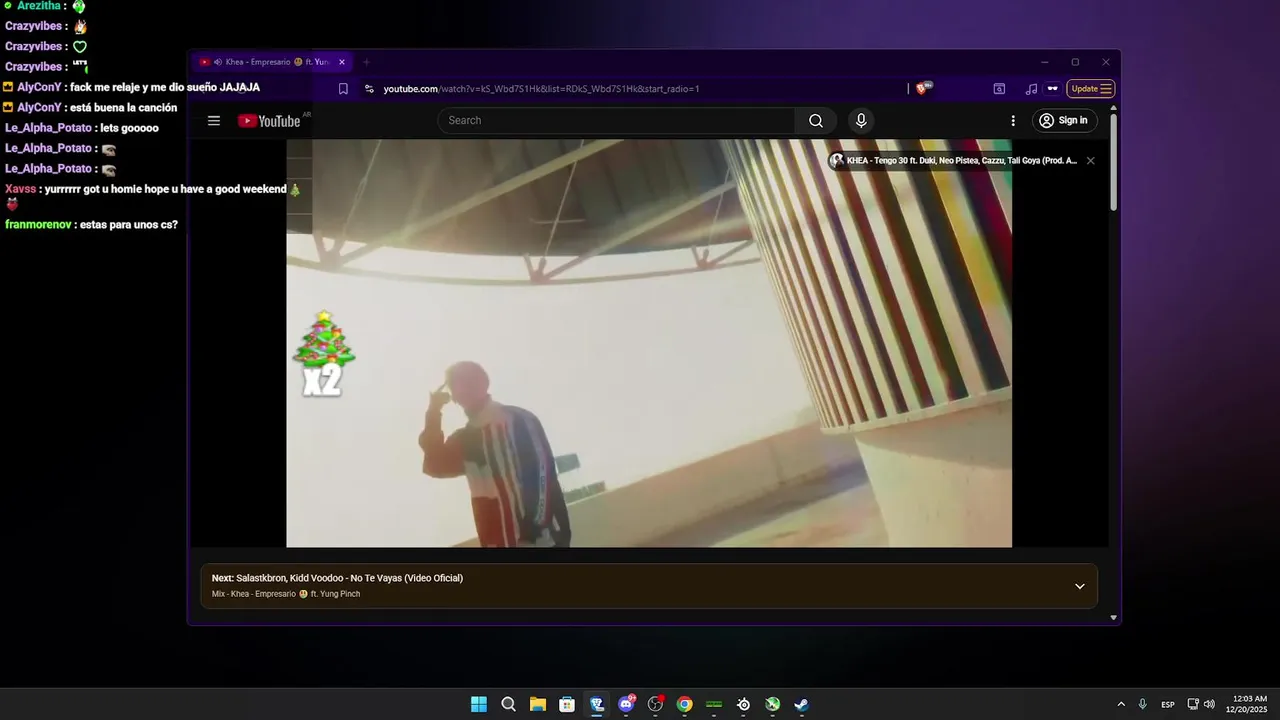1280x720 pixels.
Task: Switch to the Khea - Empresario tab
Action: point(271,62)
